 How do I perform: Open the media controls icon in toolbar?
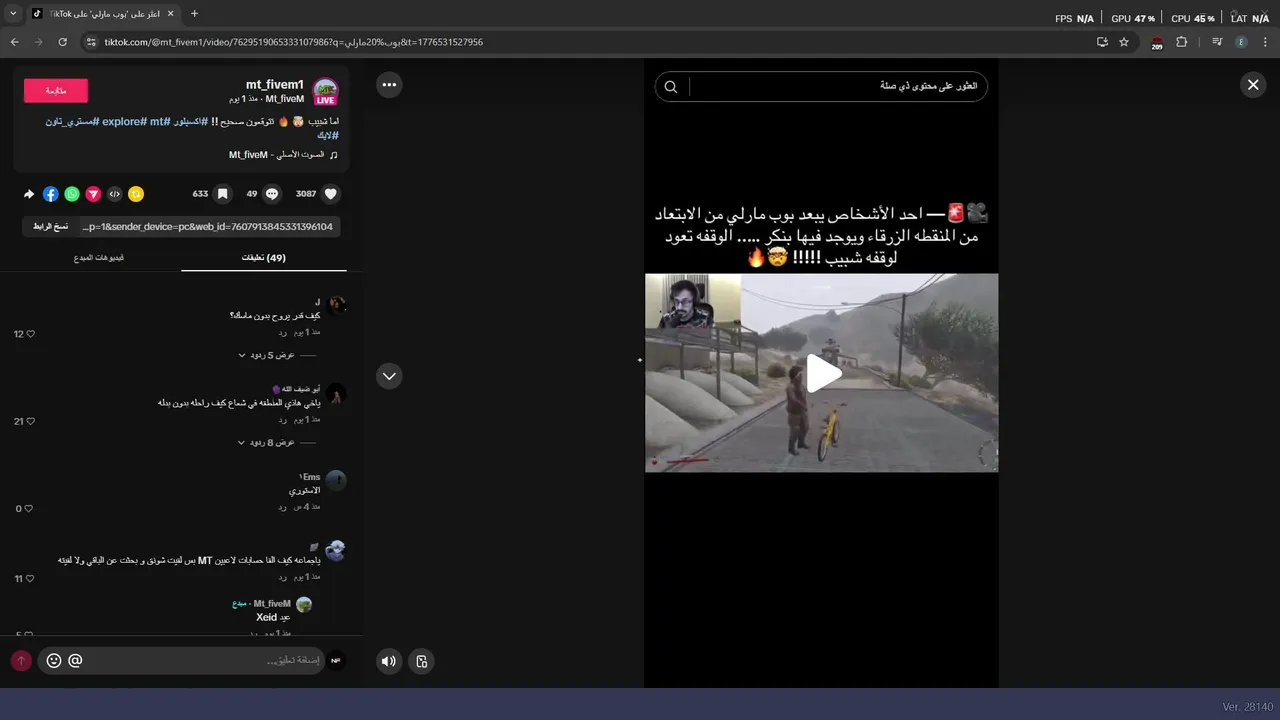tap(1217, 42)
